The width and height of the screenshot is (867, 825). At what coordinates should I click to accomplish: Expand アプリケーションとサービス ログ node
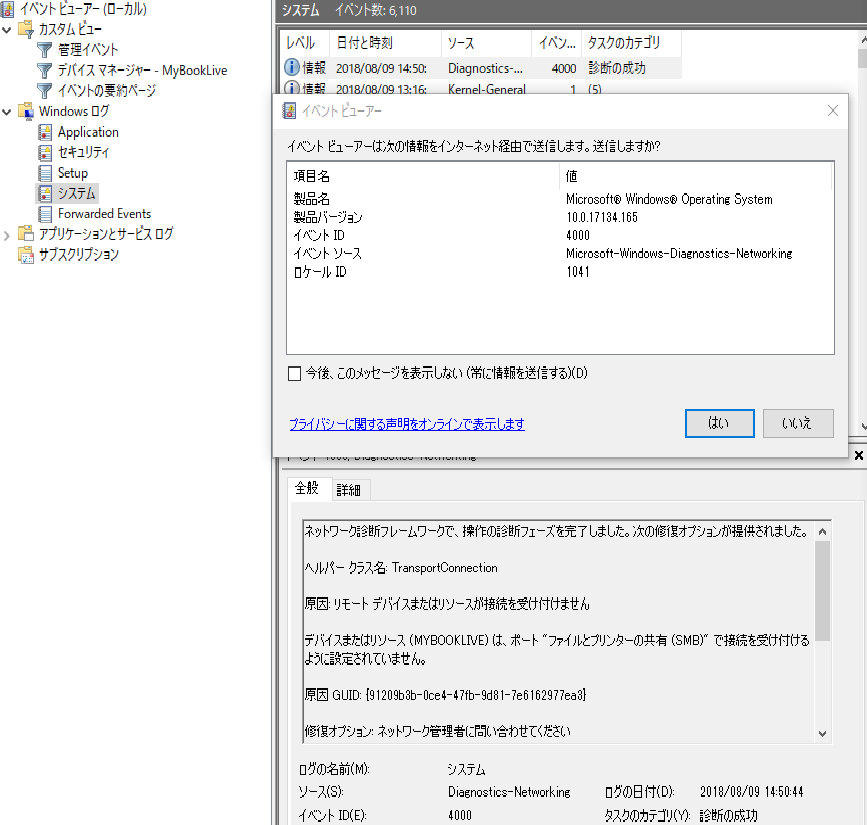(x=7, y=236)
